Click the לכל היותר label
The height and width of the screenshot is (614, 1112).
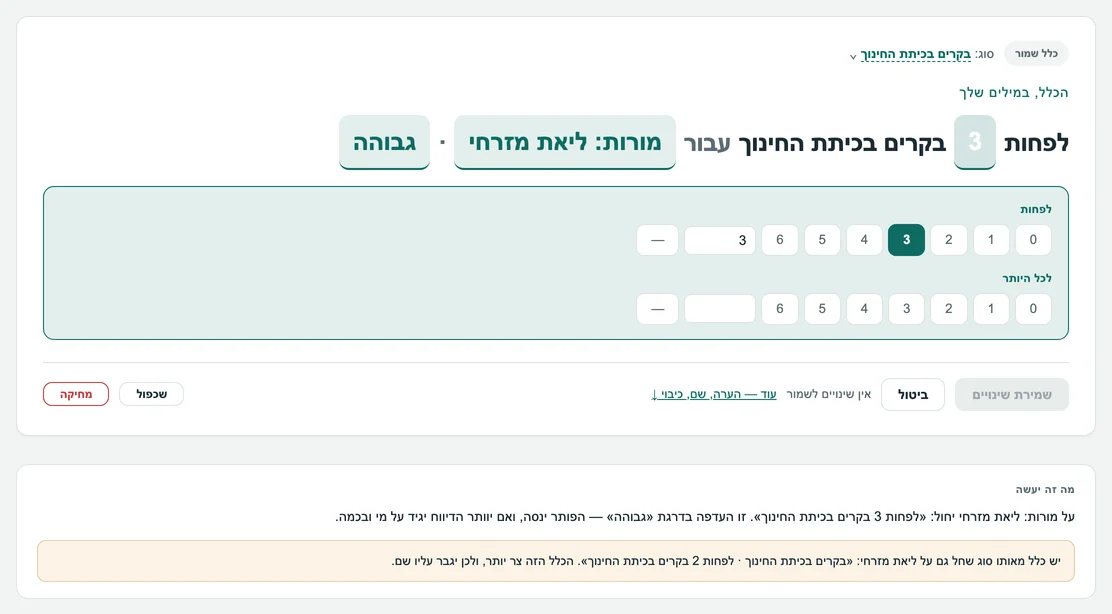[1027, 278]
